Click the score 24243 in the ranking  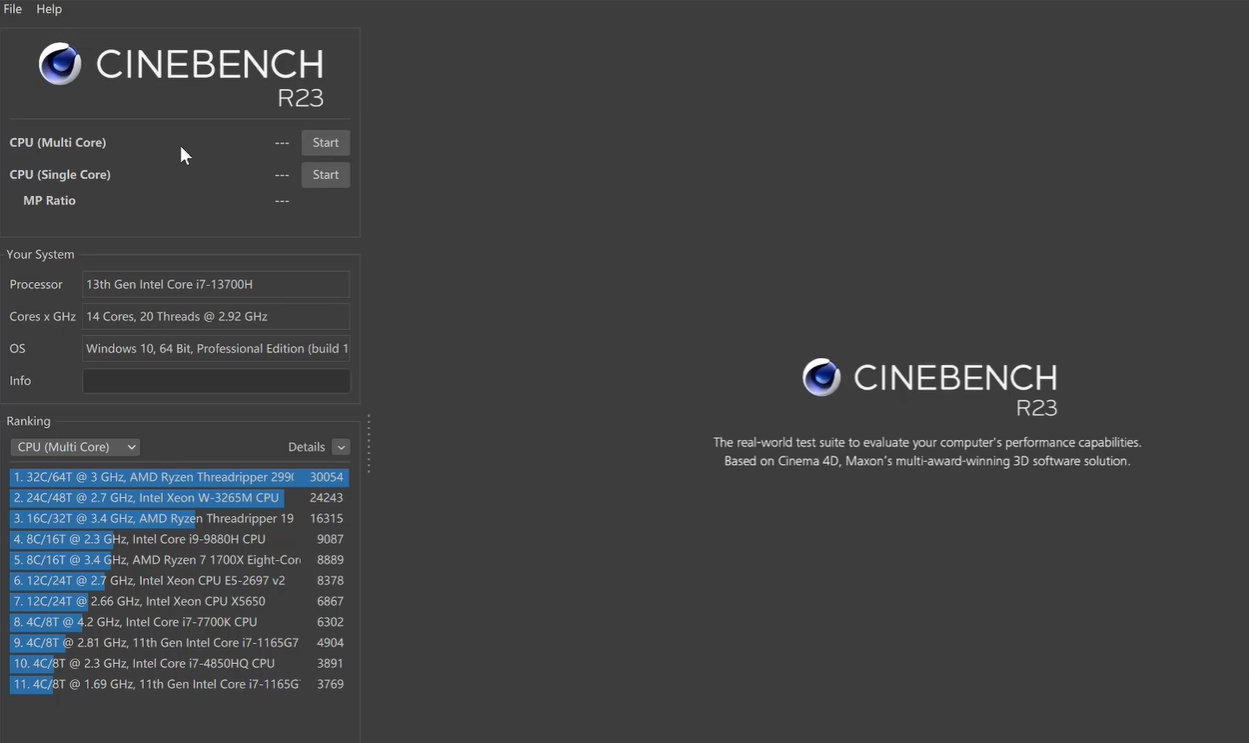pos(327,498)
